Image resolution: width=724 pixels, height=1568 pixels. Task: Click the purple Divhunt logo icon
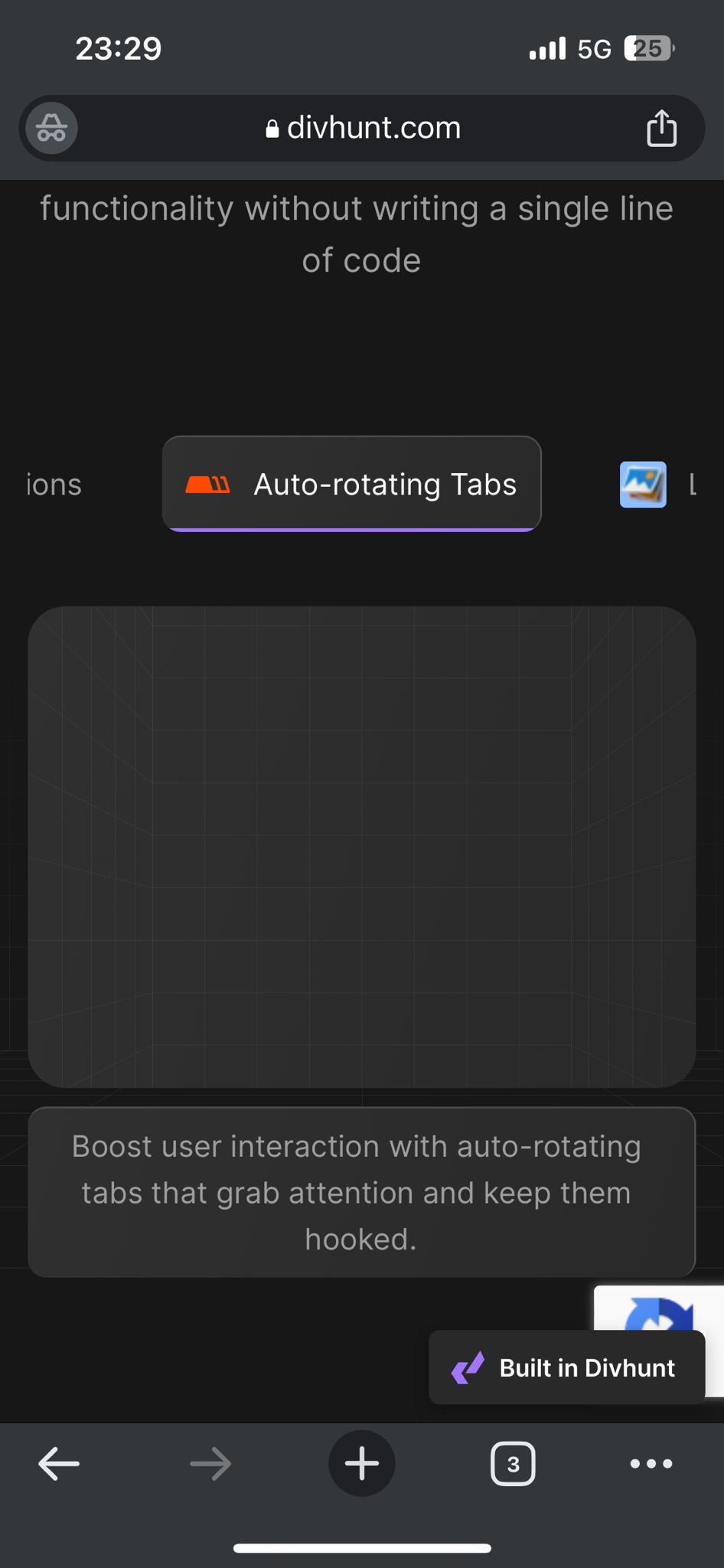(x=468, y=1367)
